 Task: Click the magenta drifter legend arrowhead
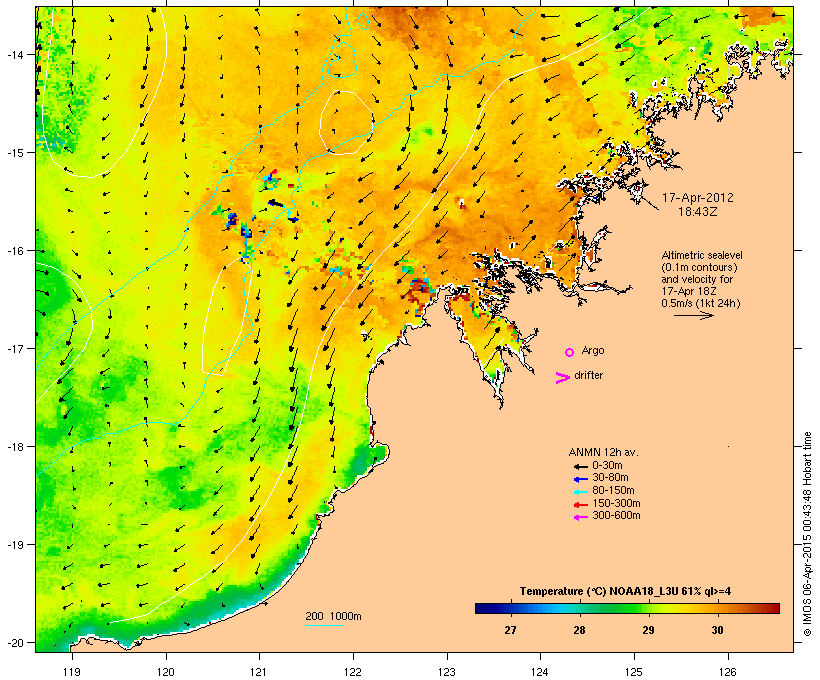tap(562, 378)
